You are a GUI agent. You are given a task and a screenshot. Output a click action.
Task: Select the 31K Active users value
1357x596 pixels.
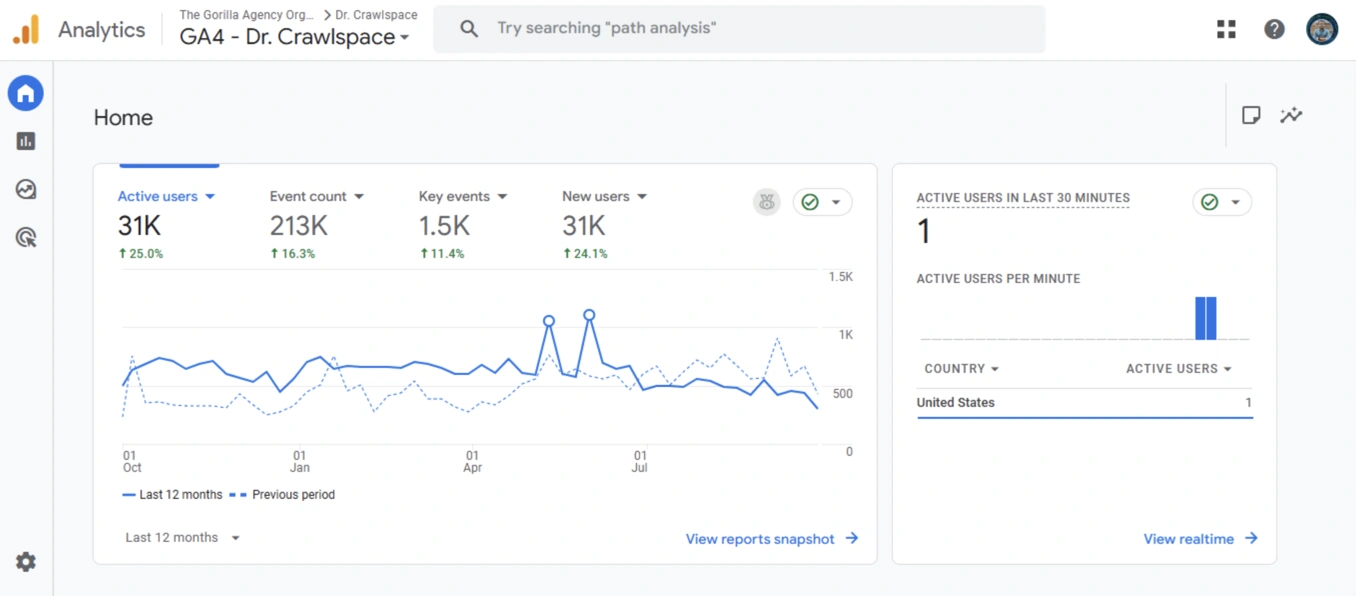click(x=139, y=226)
